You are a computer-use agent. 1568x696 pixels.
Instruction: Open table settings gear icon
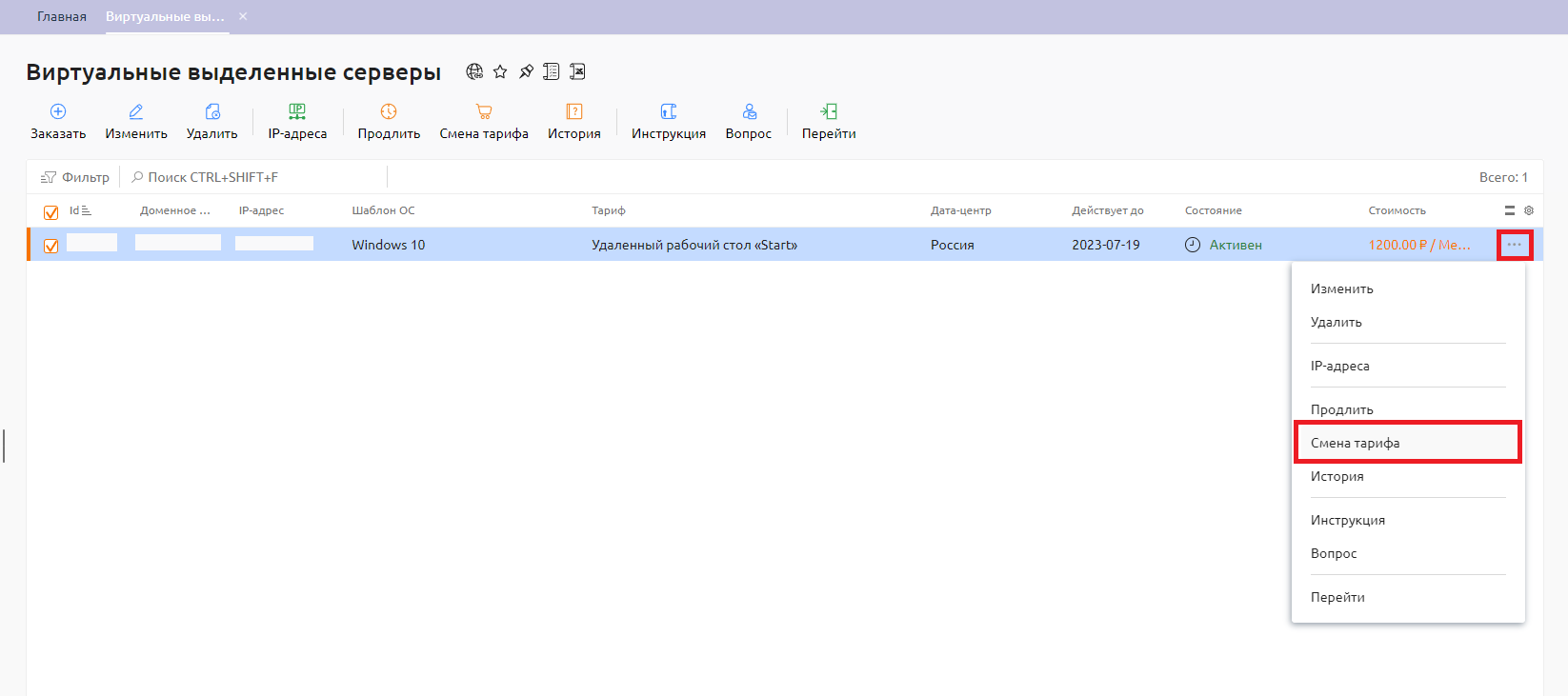1529,210
